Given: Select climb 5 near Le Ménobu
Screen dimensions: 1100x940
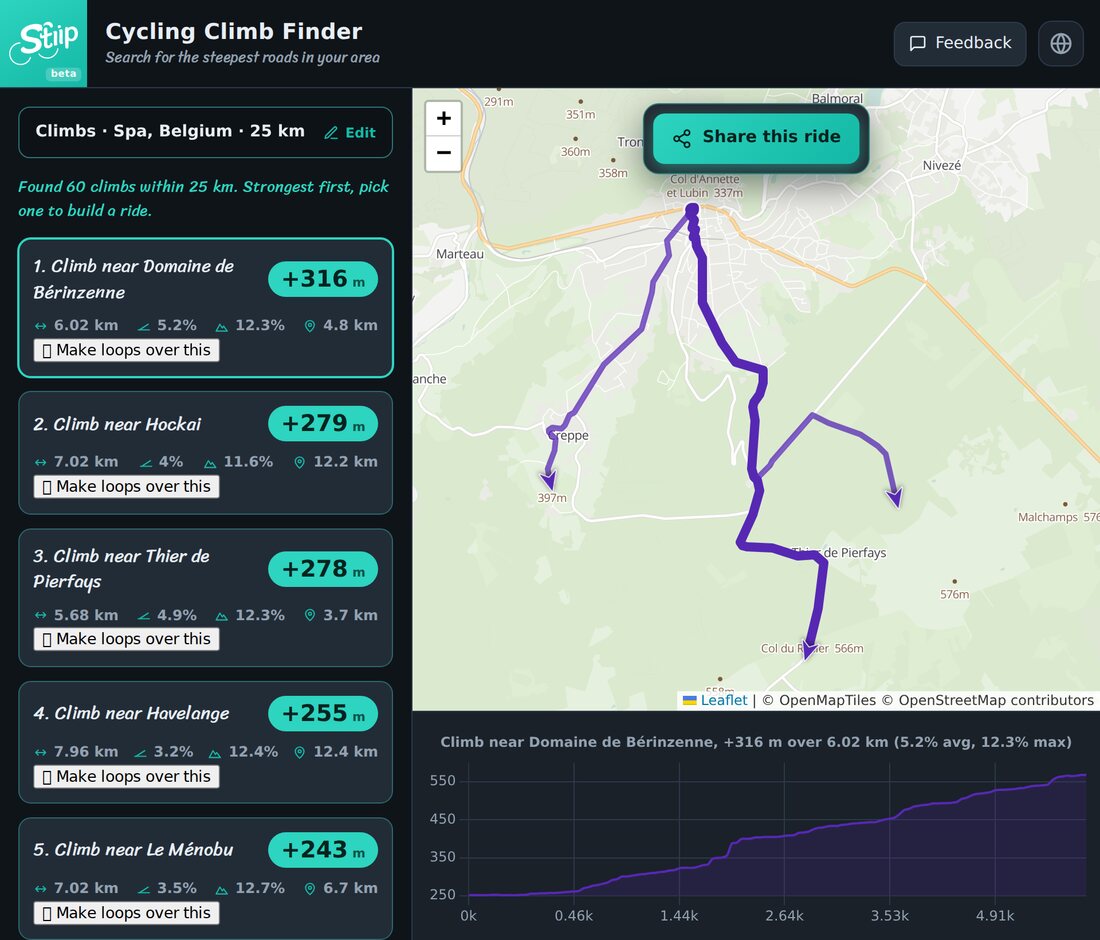Looking at the screenshot, I should [206, 878].
